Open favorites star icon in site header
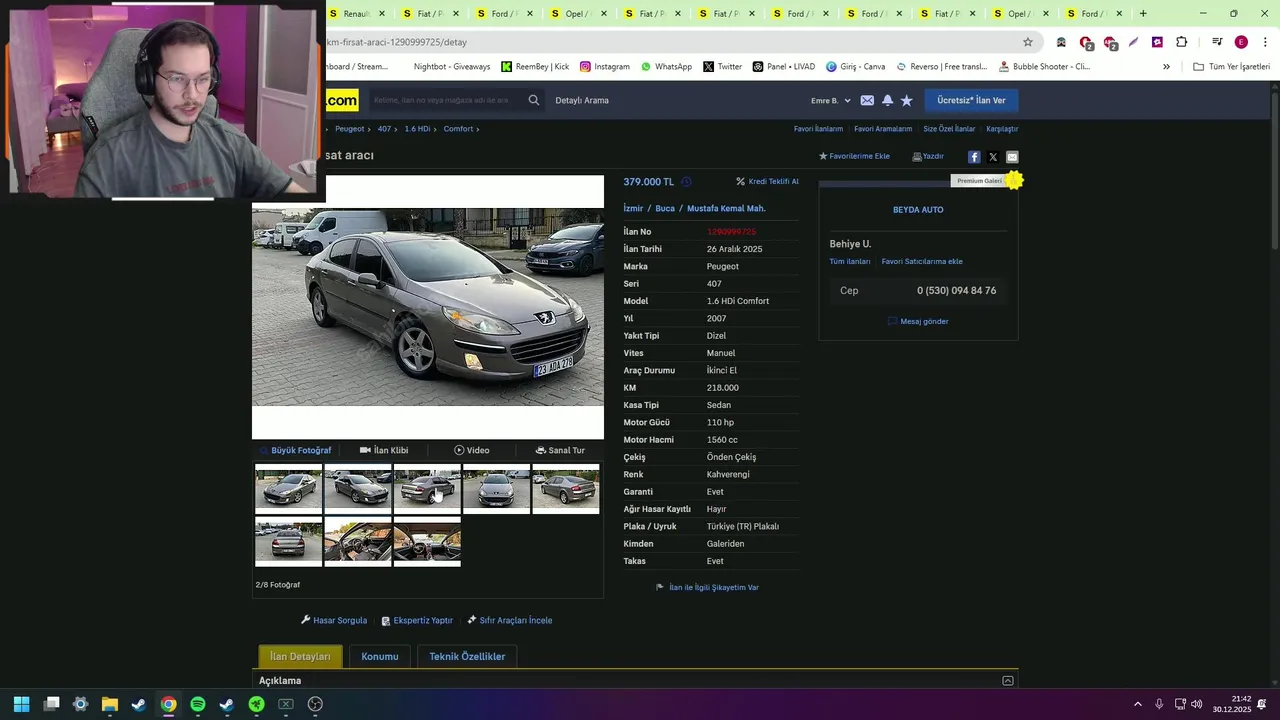This screenshot has height=720, width=1280. [907, 100]
